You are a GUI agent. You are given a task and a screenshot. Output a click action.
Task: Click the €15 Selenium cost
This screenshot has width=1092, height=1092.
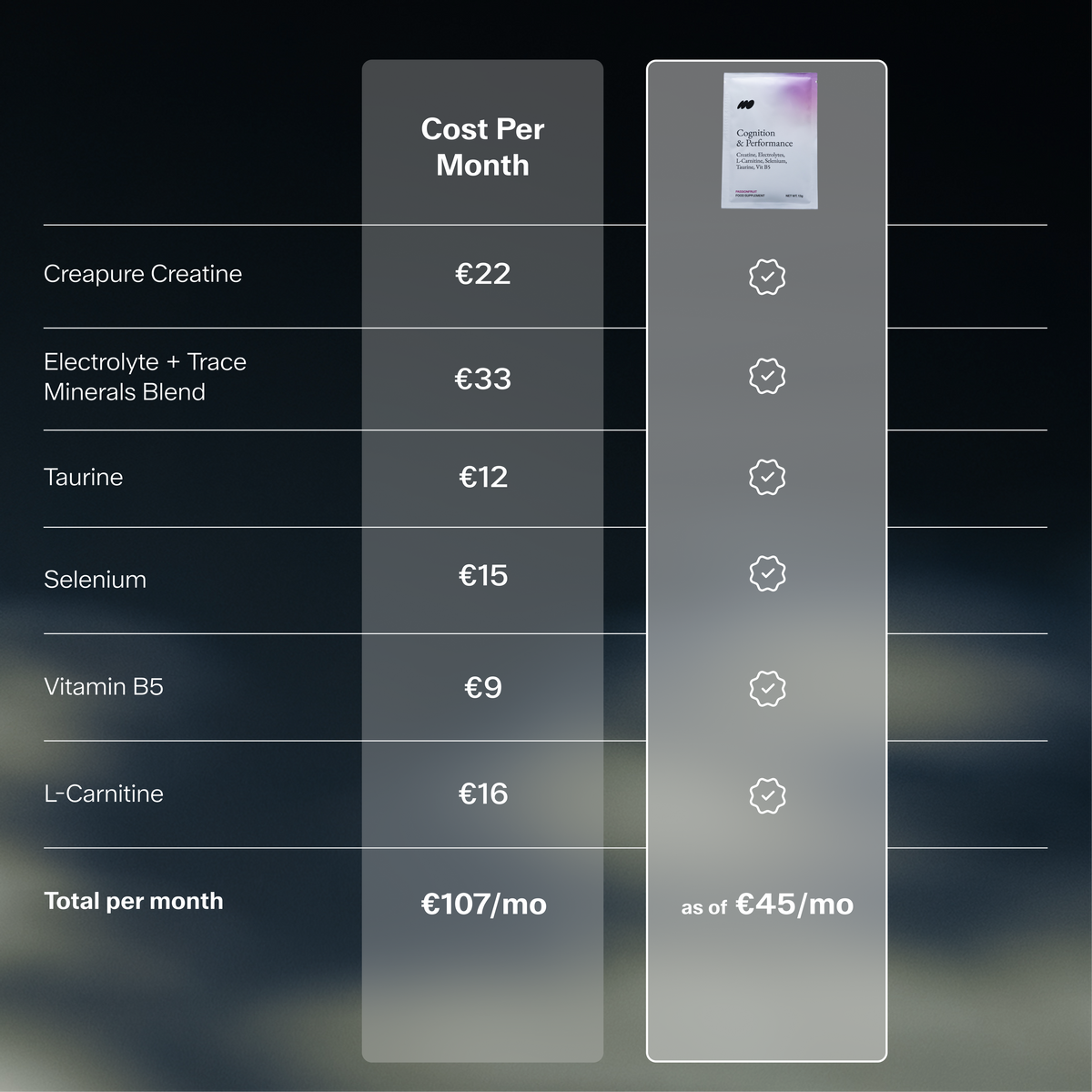(483, 575)
